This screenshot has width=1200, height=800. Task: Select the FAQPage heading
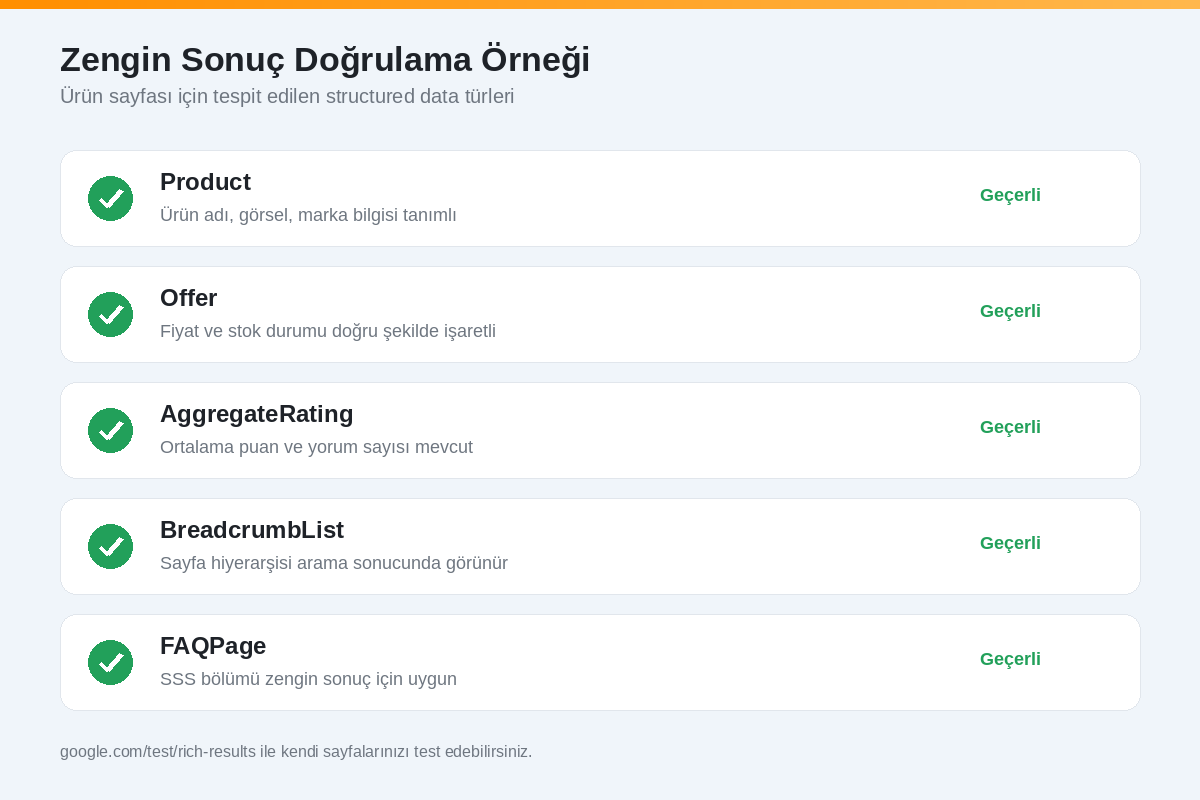click(213, 646)
